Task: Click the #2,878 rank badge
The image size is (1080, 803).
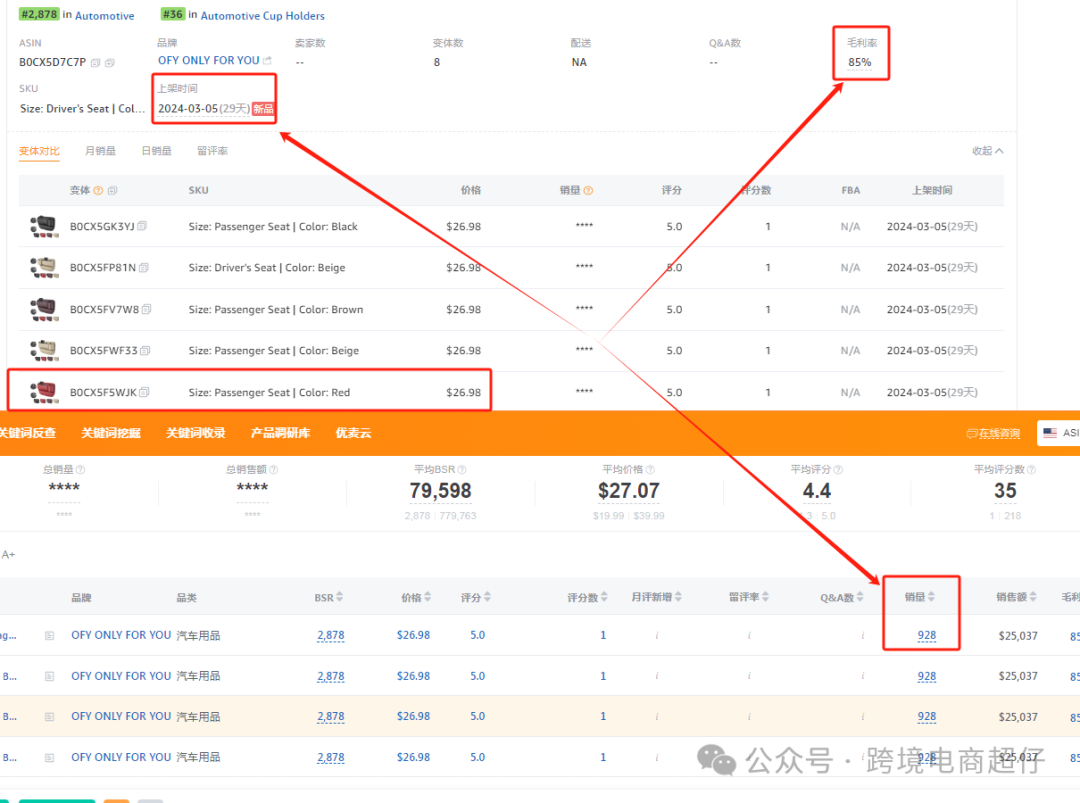Action: tap(39, 14)
